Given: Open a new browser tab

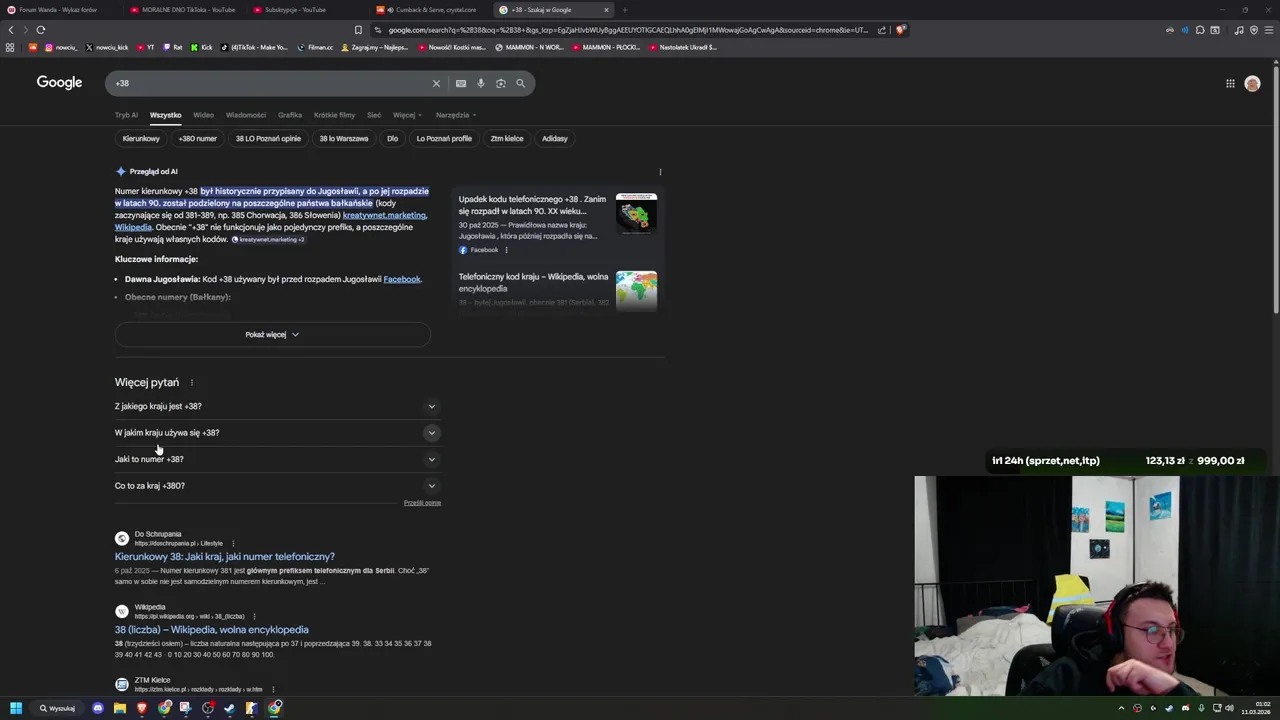Looking at the screenshot, I should tap(624, 10).
